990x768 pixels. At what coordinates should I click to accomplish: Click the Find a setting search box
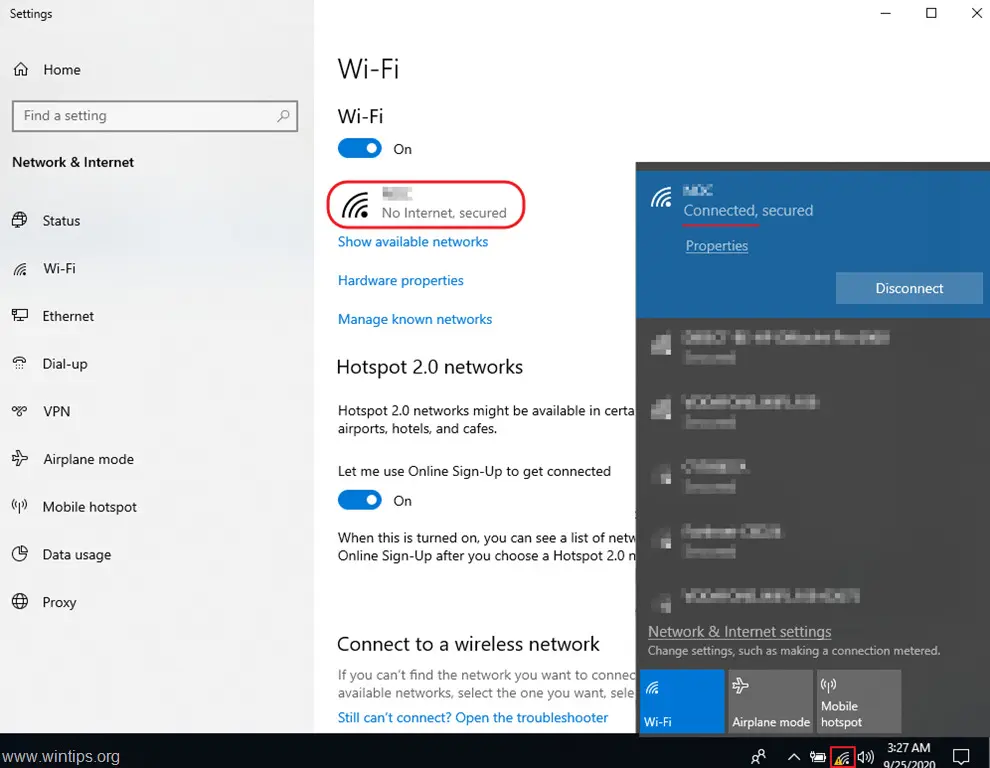(x=155, y=116)
